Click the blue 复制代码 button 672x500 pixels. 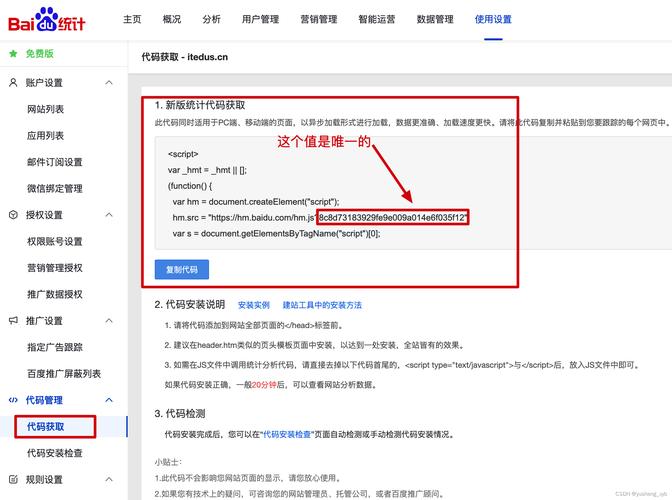pos(182,269)
